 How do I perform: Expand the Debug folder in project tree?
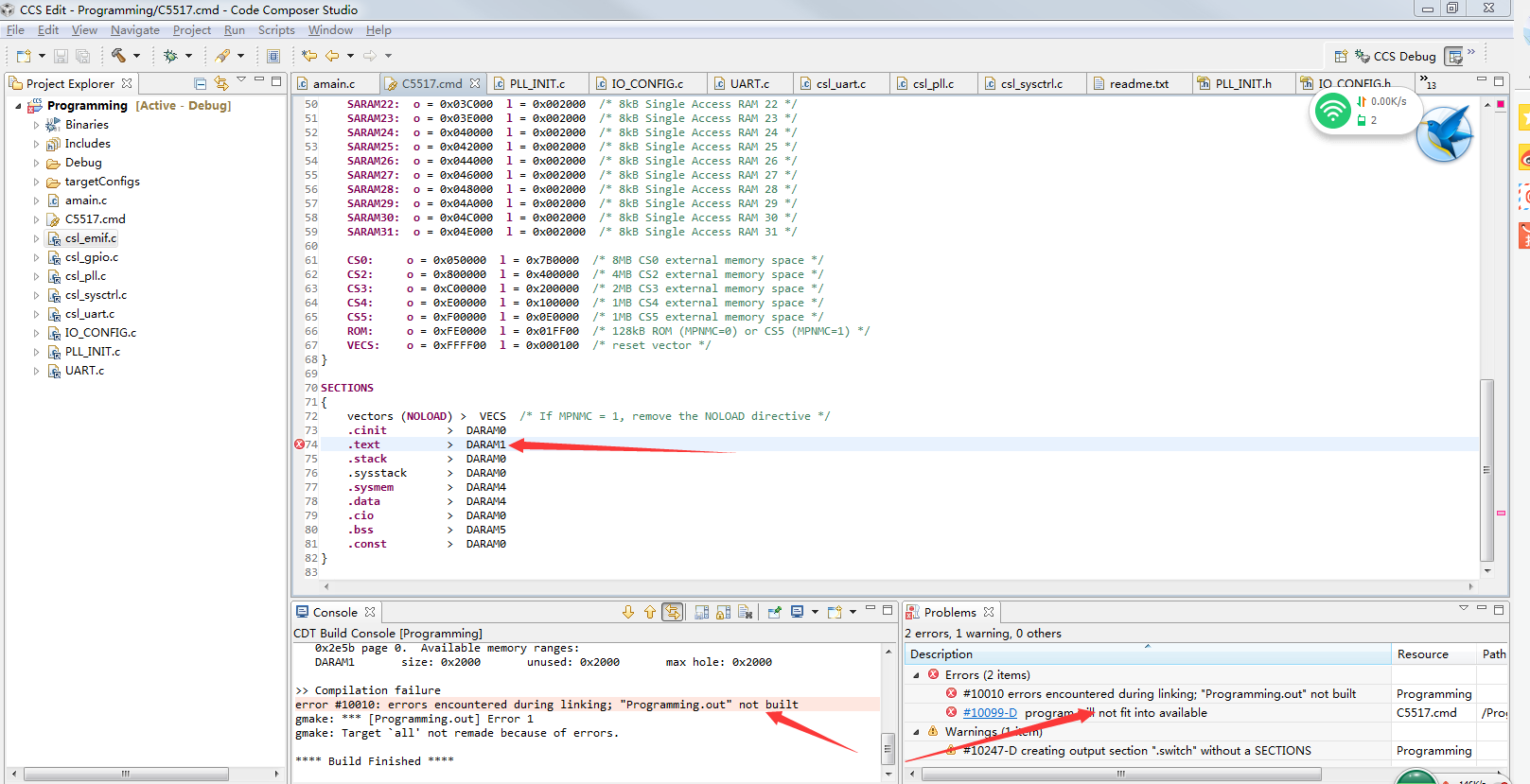pyautogui.click(x=37, y=163)
